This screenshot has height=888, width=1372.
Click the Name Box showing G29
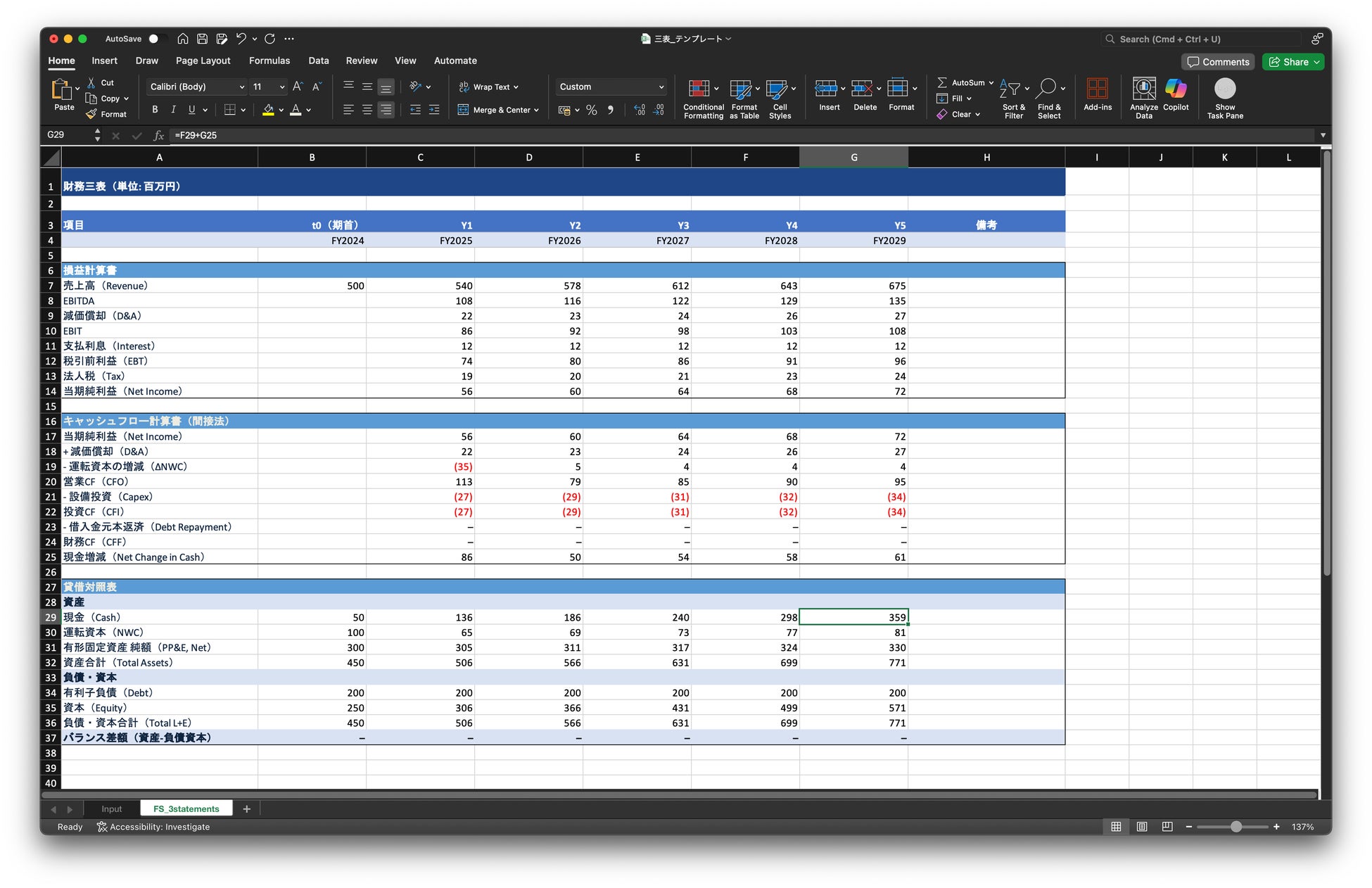click(68, 135)
